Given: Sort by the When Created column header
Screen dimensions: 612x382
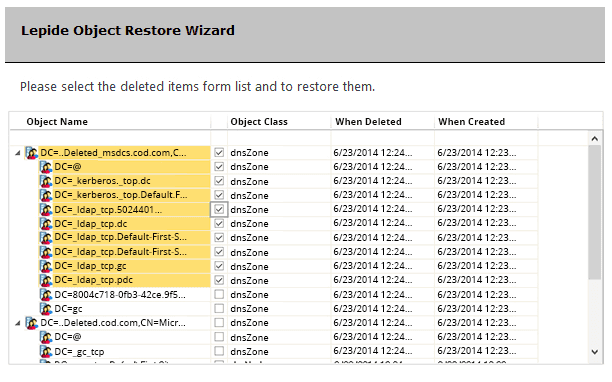Looking at the screenshot, I should [471, 122].
